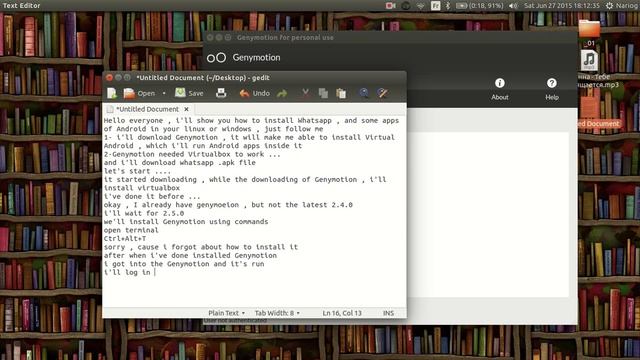Click the Paste clipboard icon
This screenshot has height=360, width=640.
tap(341, 93)
